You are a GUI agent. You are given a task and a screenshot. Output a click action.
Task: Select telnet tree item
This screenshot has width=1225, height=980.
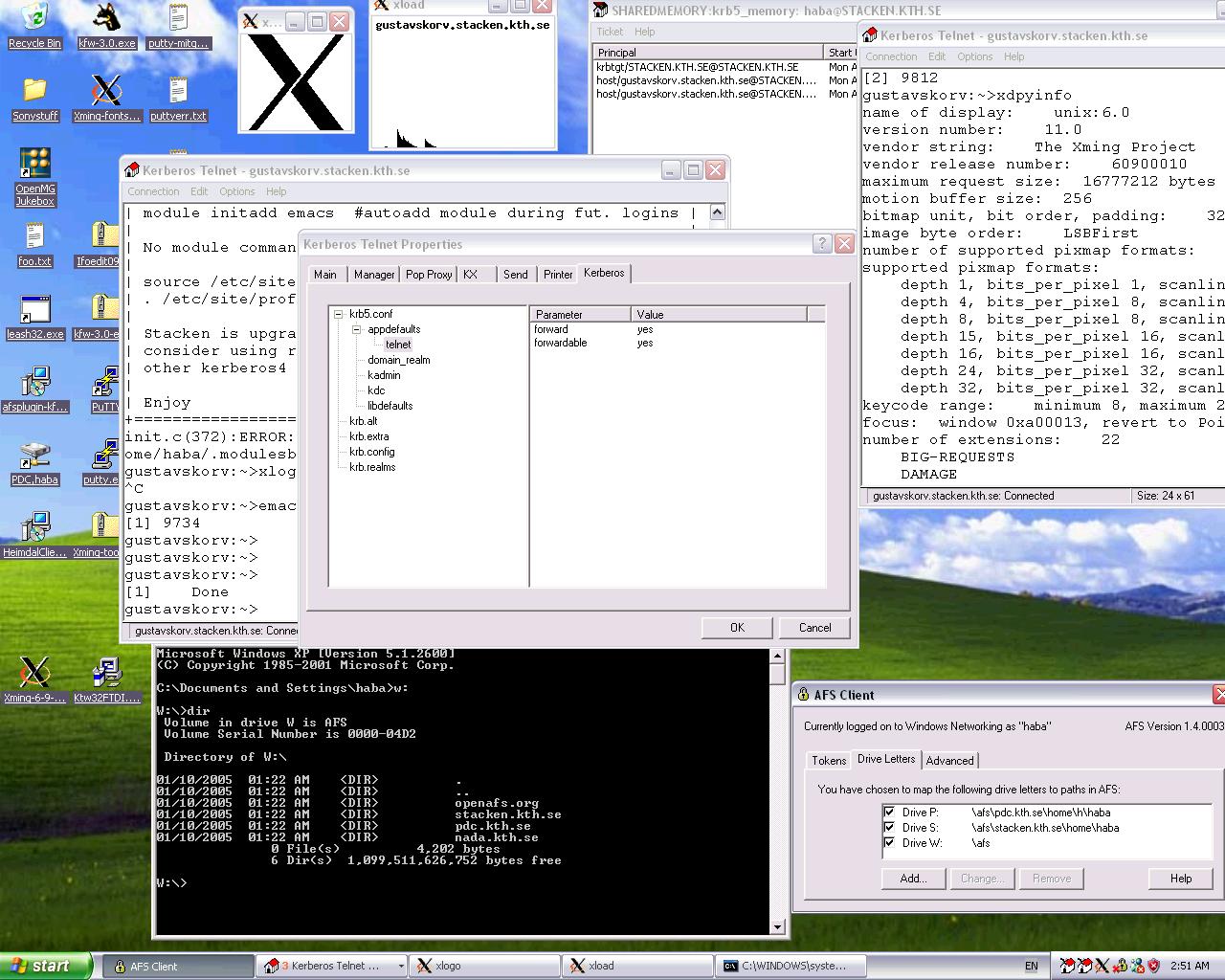(x=398, y=345)
